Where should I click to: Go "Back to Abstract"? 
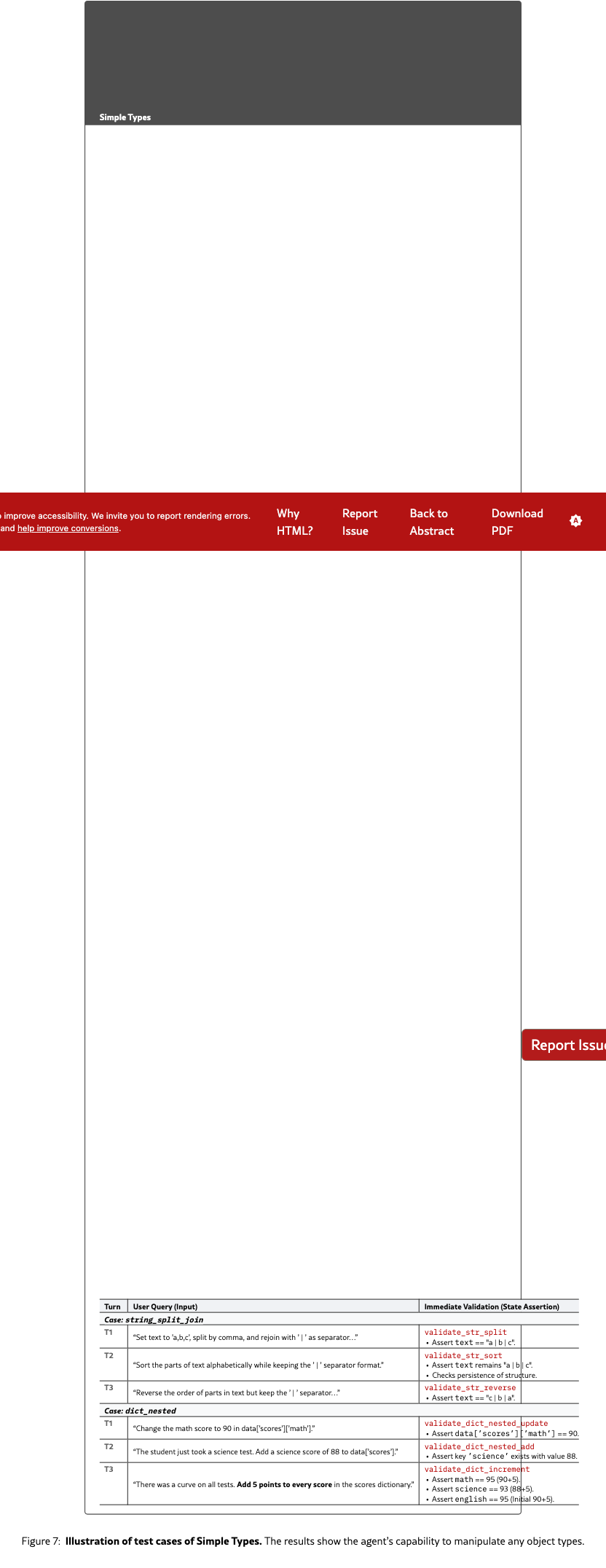coord(431,522)
